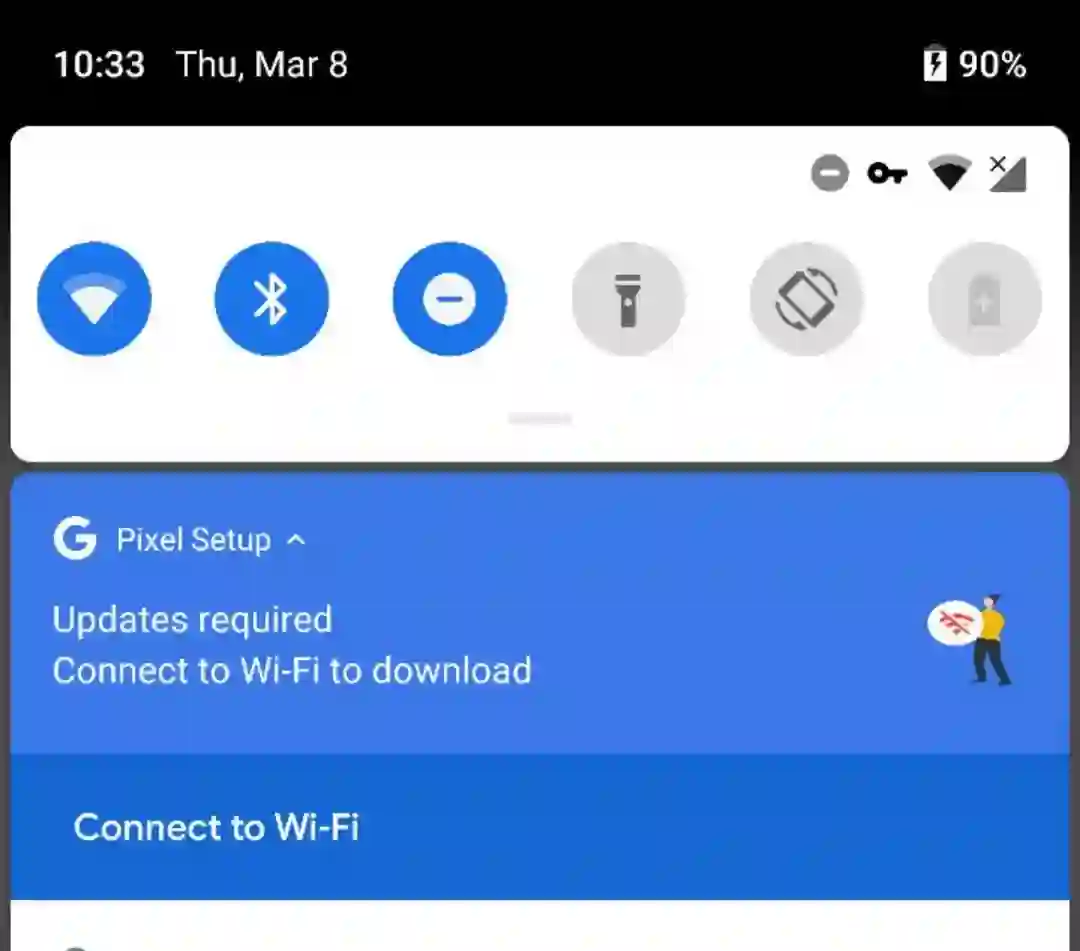Turn off the Wi-Fi quick tile
Image resolution: width=1080 pixels, height=951 pixels.
pyautogui.click(x=94, y=299)
